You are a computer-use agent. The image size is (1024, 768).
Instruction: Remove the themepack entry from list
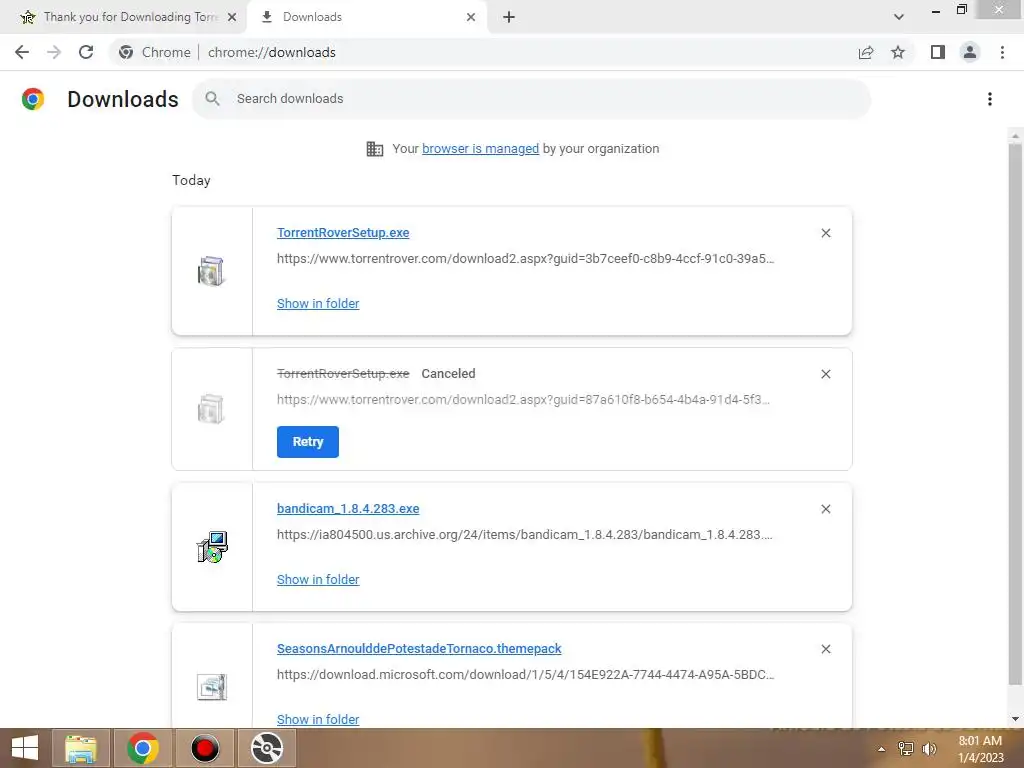[x=826, y=649]
